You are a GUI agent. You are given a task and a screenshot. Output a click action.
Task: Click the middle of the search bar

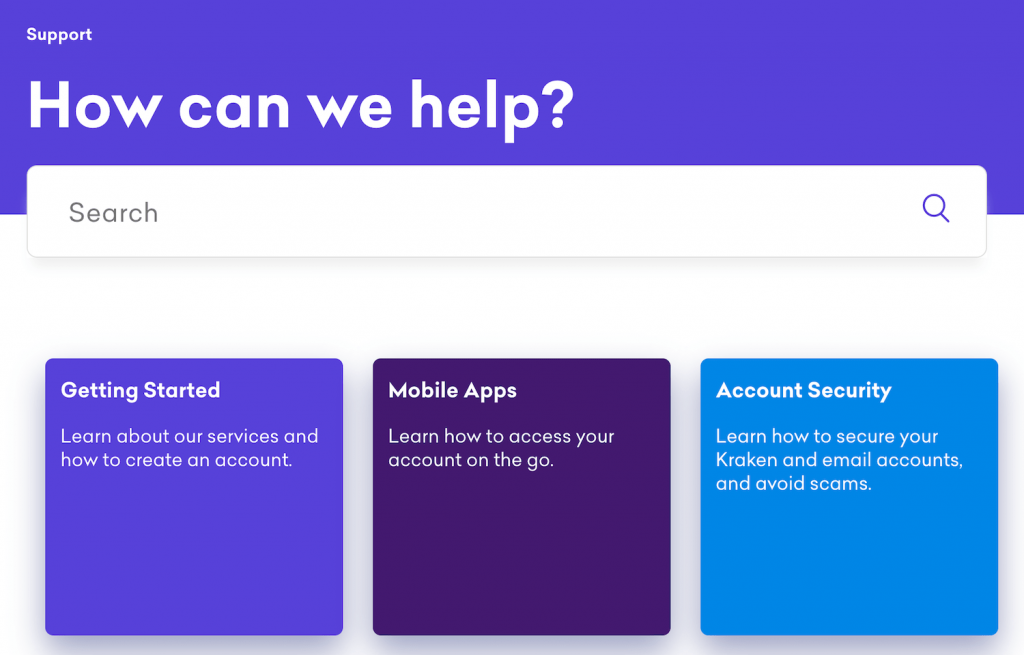[x=507, y=211]
